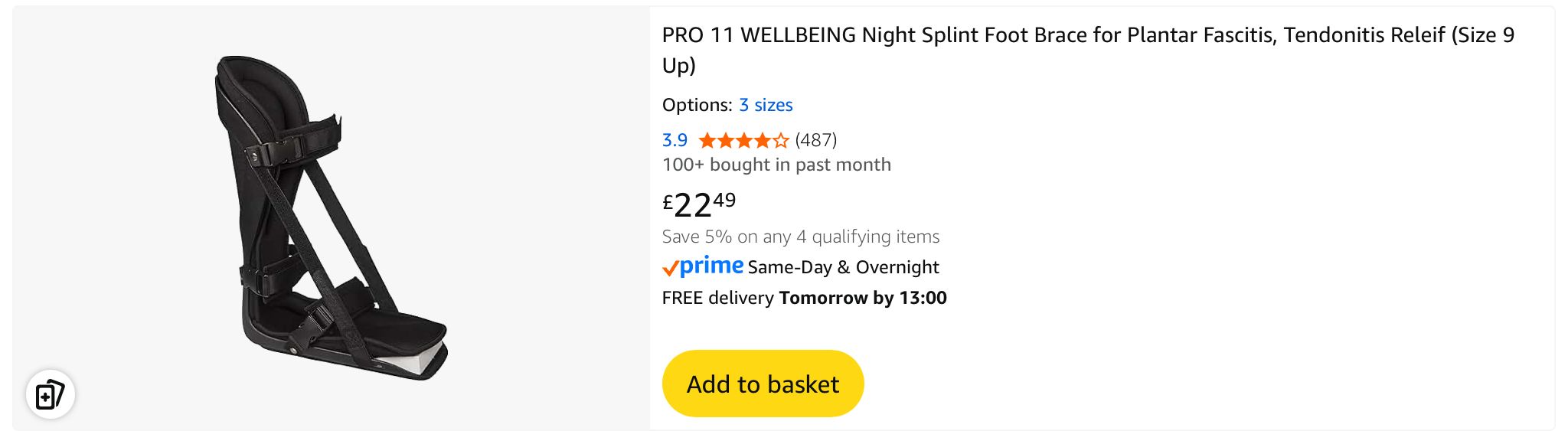Click the 3.9 rating number
Viewport: 1568px width, 431px height.
point(675,141)
